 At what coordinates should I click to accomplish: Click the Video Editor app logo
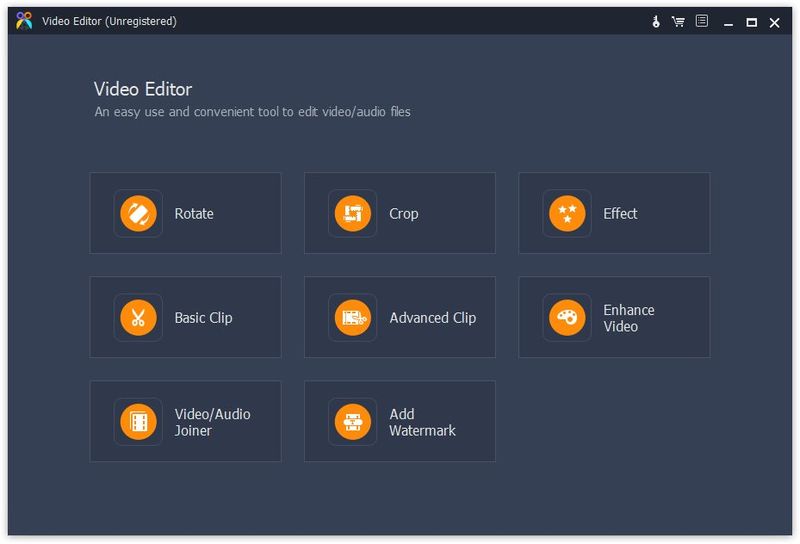pyautogui.click(x=24, y=21)
